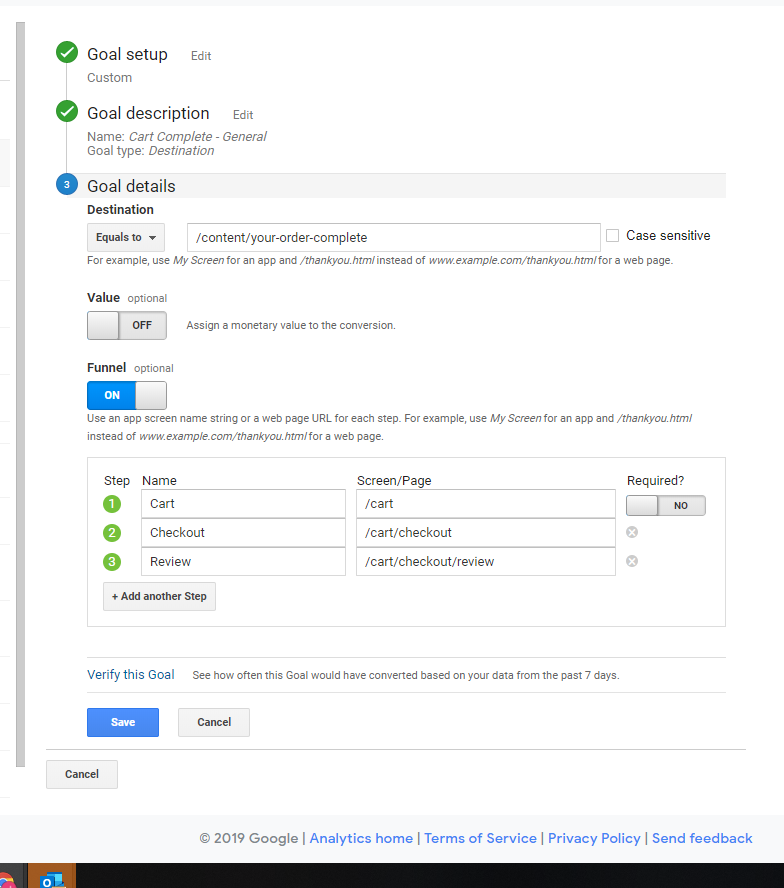Remove the Checkout funnel step
The height and width of the screenshot is (888, 784).
632,532
